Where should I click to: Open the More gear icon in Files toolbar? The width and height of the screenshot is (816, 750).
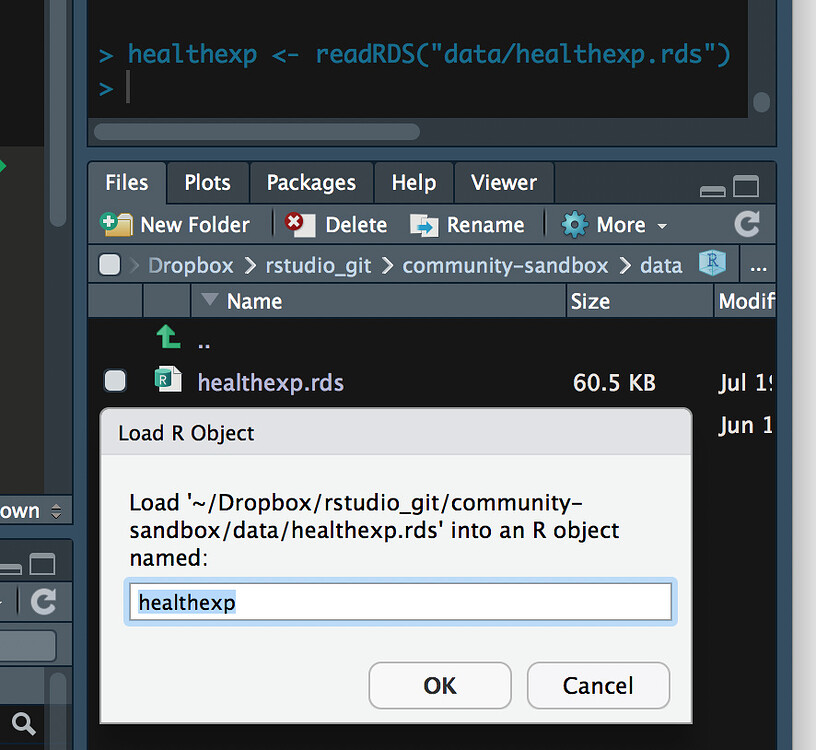pos(573,224)
